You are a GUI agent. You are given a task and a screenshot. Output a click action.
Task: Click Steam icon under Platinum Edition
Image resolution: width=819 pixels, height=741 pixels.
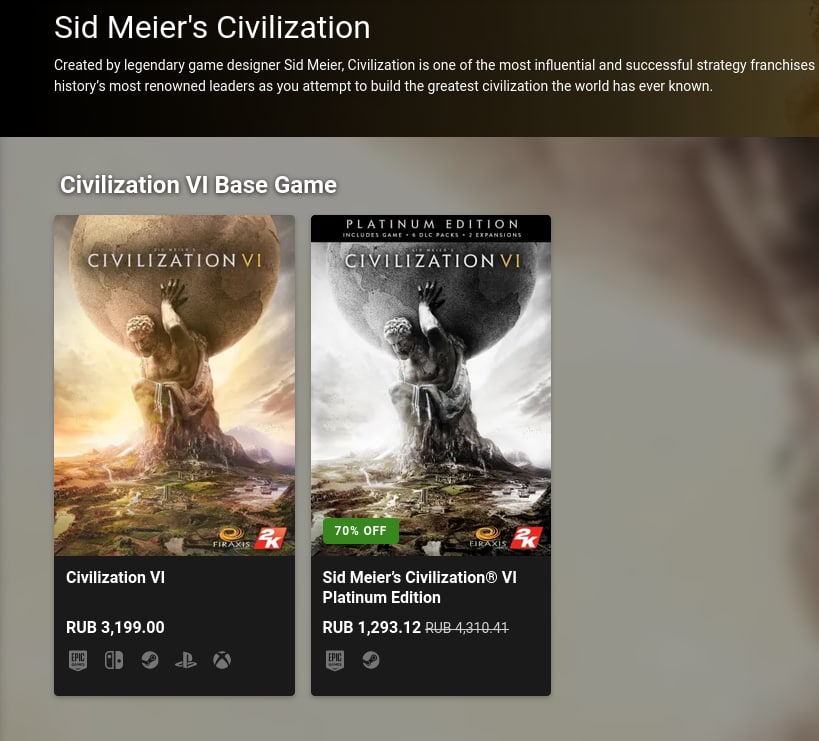coord(371,661)
